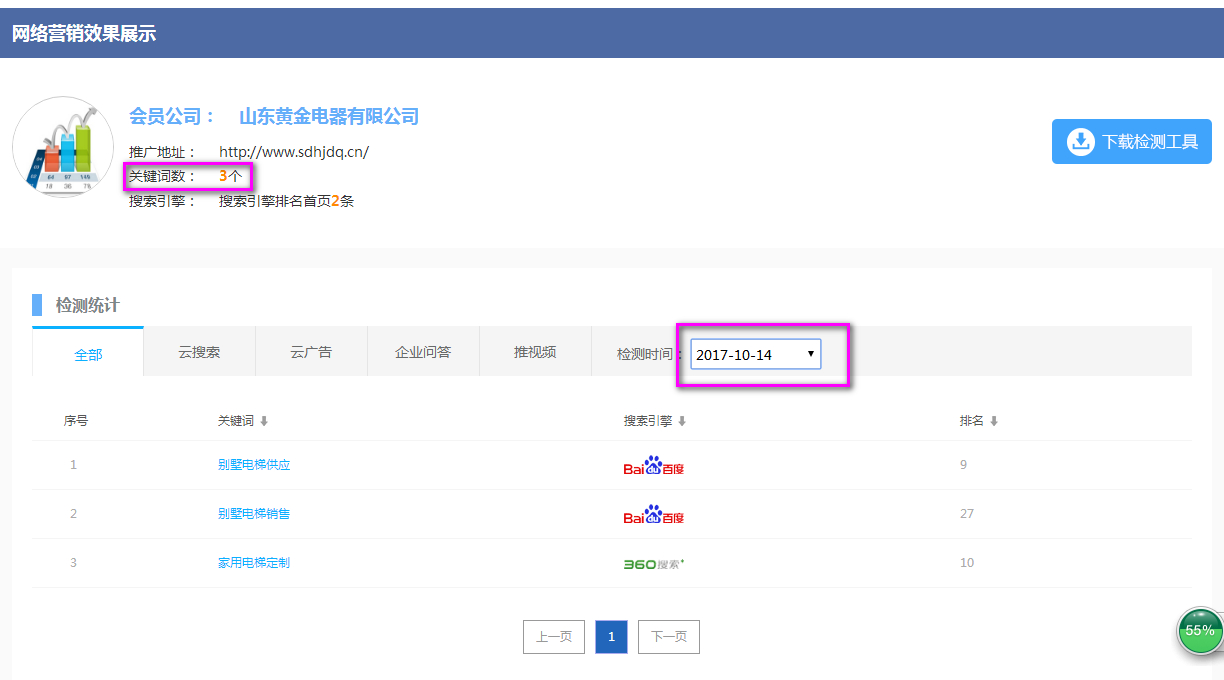This screenshot has height=680, width=1224.
Task: Click the Baidu logo in row 2
Action: click(653, 514)
